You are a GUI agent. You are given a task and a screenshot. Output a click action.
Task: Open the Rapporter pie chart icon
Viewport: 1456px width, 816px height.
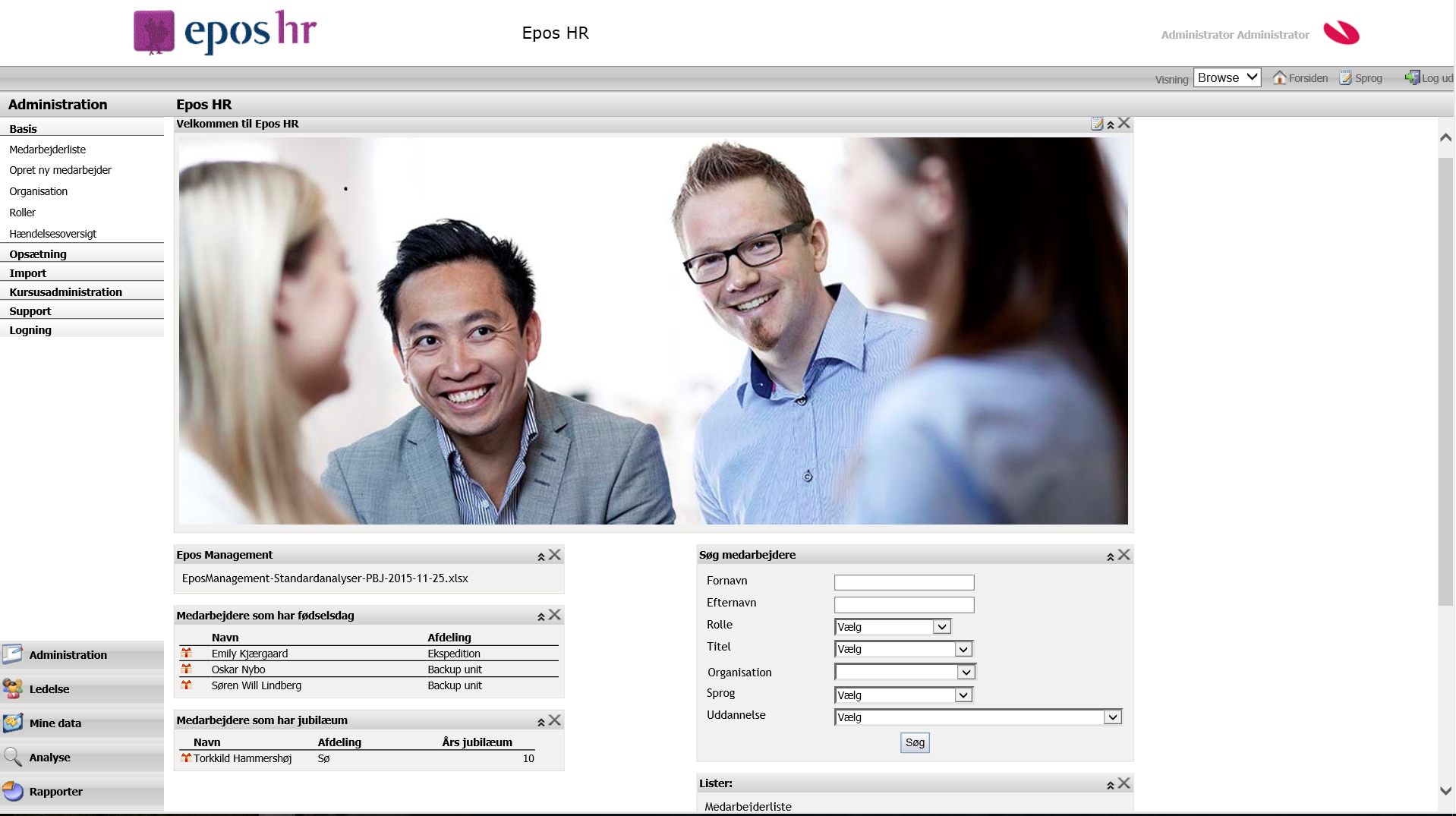pyautogui.click(x=13, y=791)
